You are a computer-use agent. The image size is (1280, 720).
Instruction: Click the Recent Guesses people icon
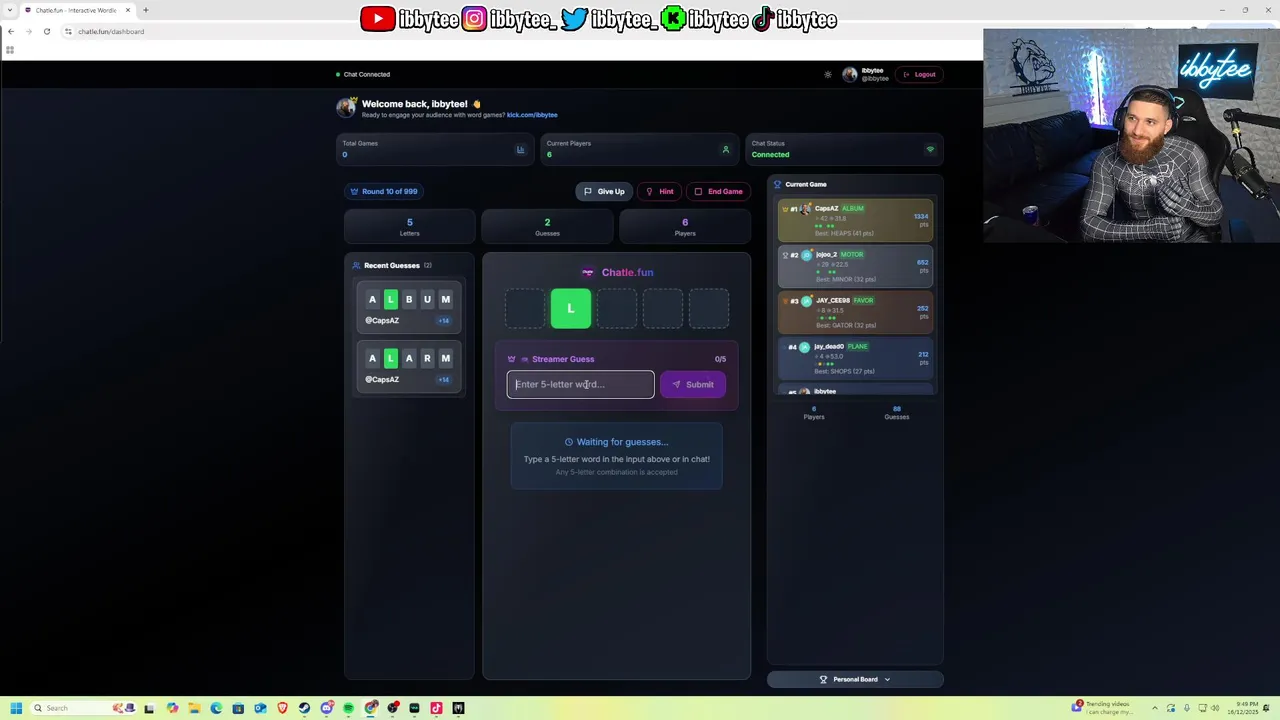click(x=357, y=266)
